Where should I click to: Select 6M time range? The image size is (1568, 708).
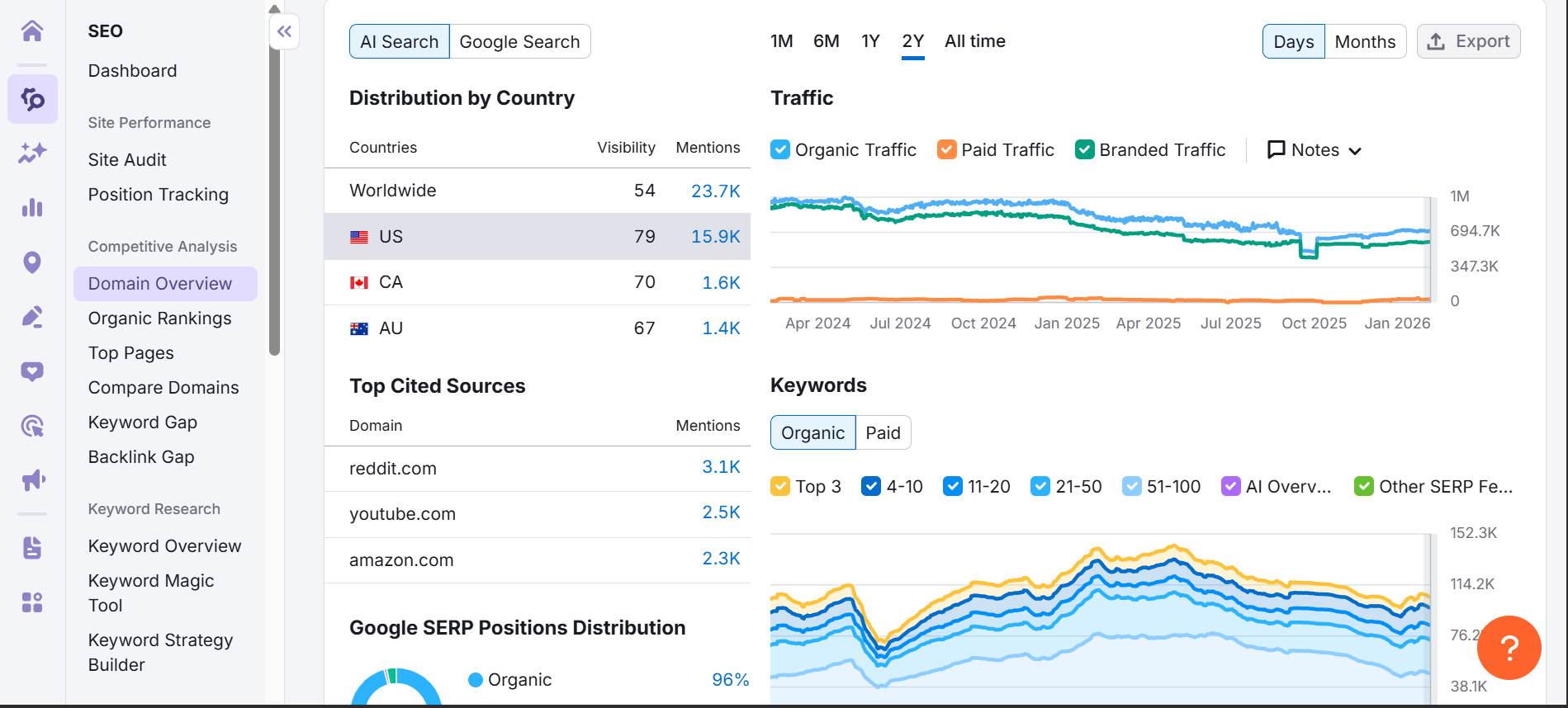(x=827, y=41)
